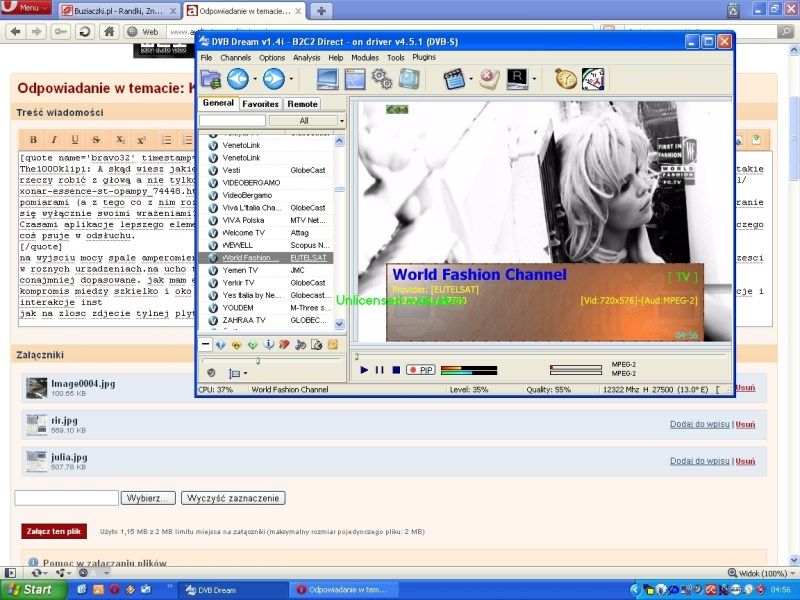
Task: Click the yellow diamond icon under channel list
Action: pyautogui.click(x=236, y=345)
